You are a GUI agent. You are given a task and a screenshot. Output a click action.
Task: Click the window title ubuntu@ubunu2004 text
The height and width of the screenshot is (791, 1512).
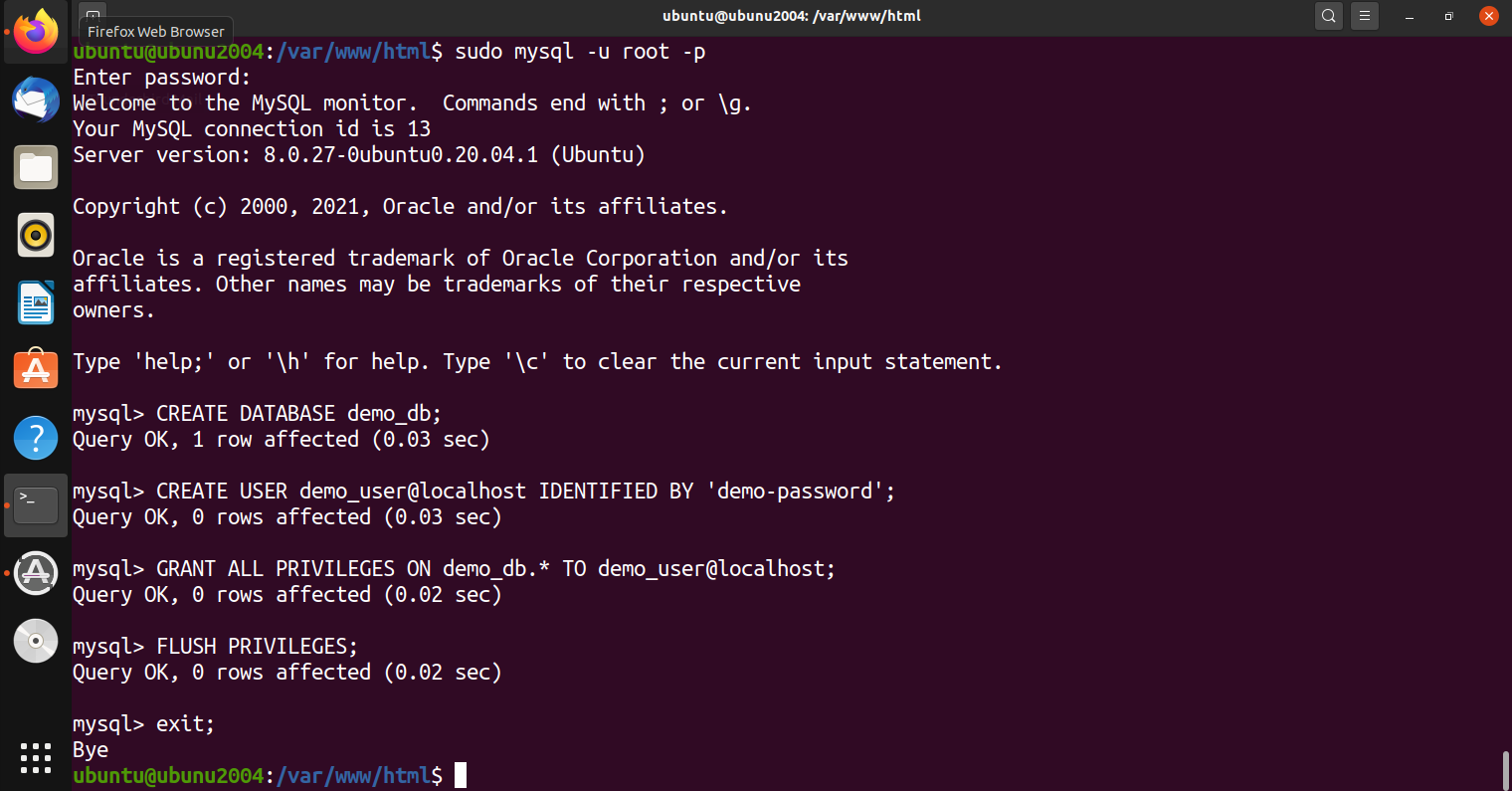click(x=791, y=16)
